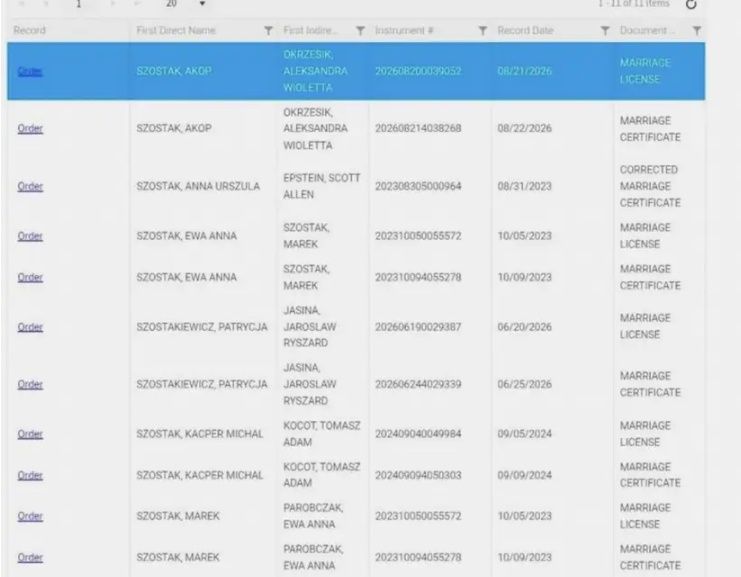741x577 pixels.
Task: Select PAROBCZAK, EWA ANNA in the 10/05/2023 row
Action: pos(313,516)
